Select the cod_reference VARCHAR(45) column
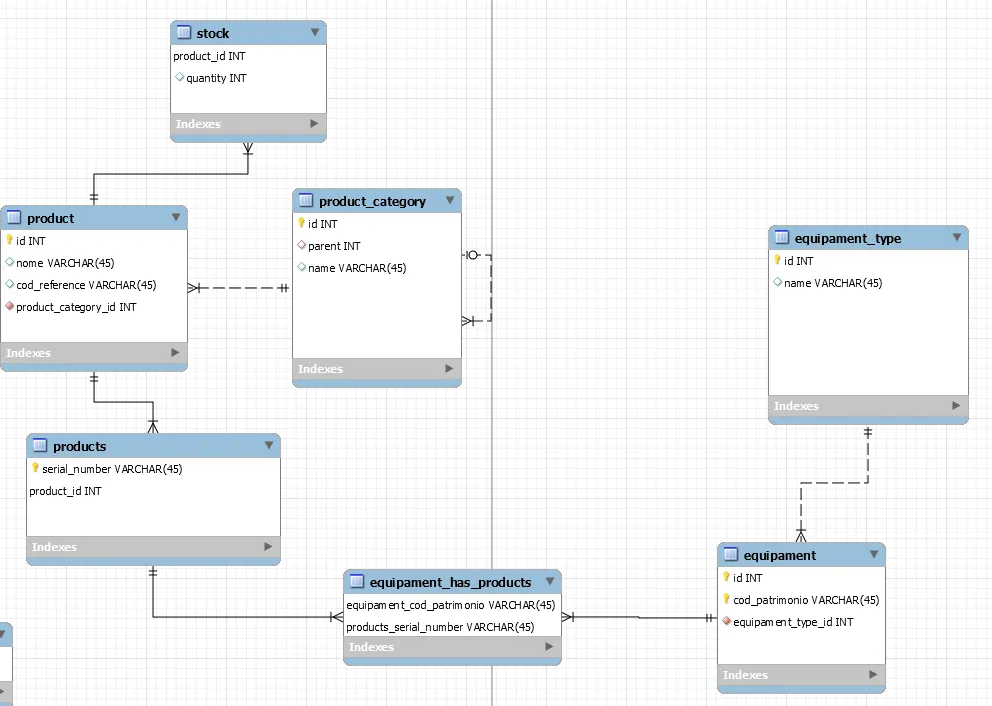992x706 pixels. [x=86, y=285]
